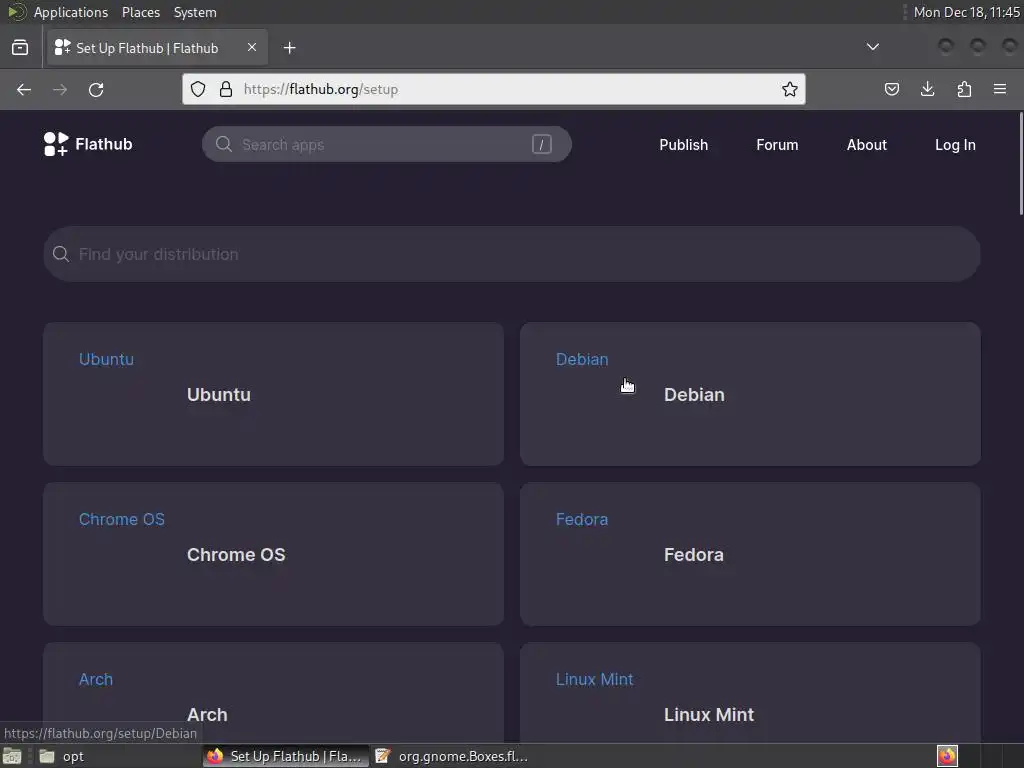The image size is (1024, 768).
Task: Open the Fedora setup card
Action: (750, 554)
